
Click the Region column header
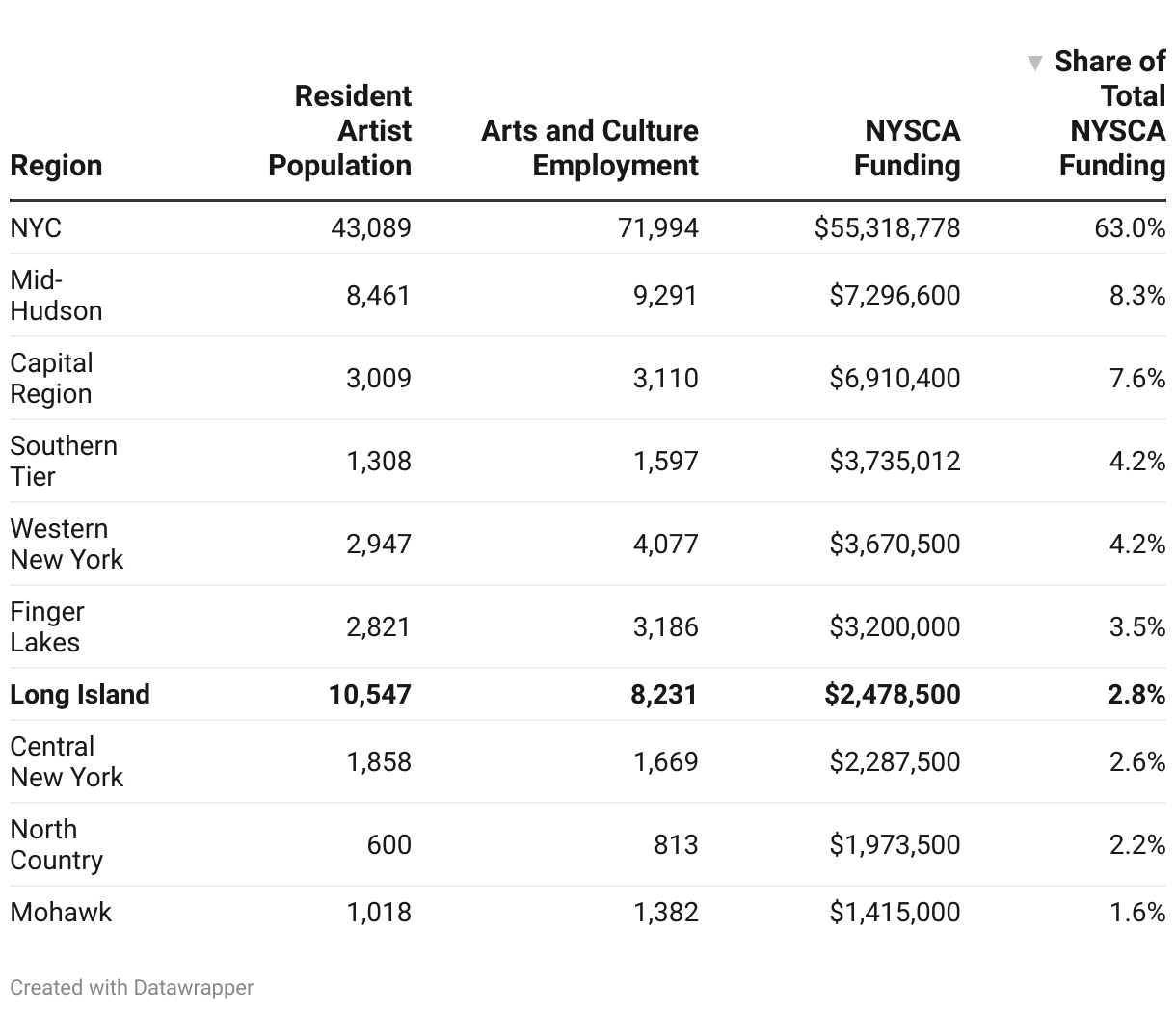click(x=56, y=166)
